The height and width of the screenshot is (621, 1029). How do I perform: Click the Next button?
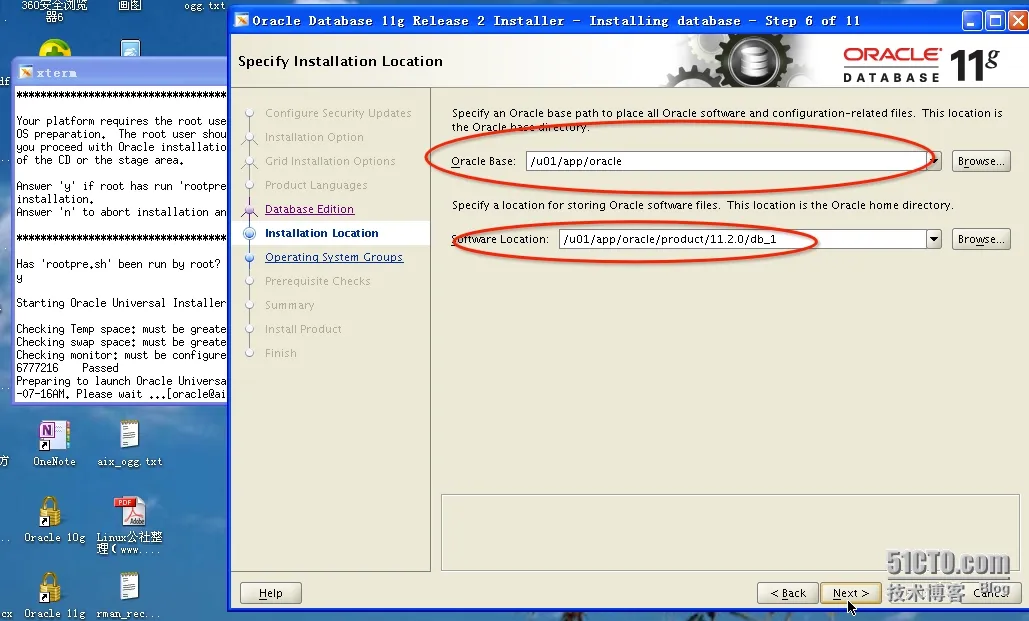click(x=850, y=593)
